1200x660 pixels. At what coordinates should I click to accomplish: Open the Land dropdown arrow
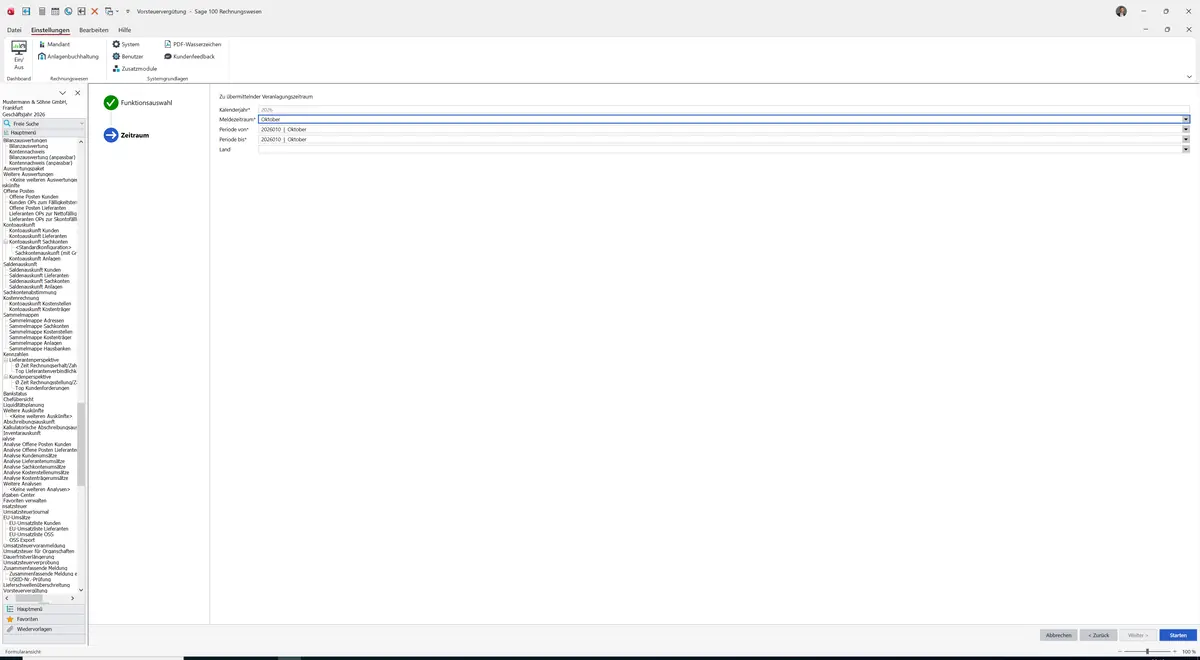(1186, 150)
